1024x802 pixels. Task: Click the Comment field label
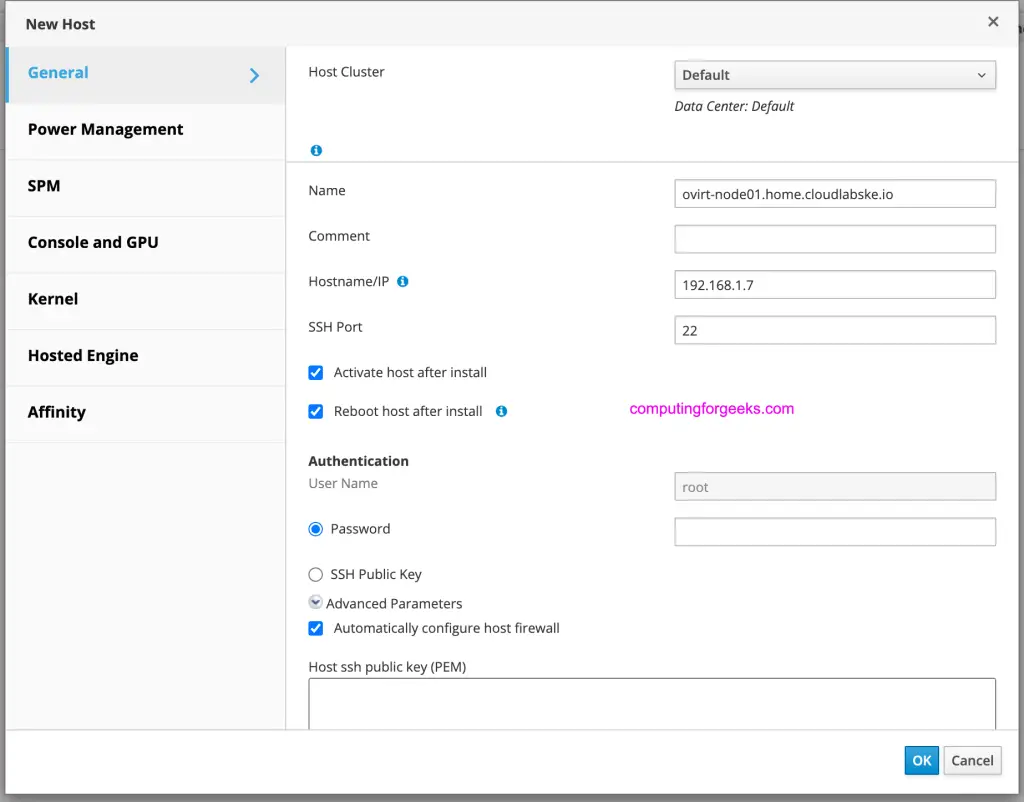(x=339, y=236)
